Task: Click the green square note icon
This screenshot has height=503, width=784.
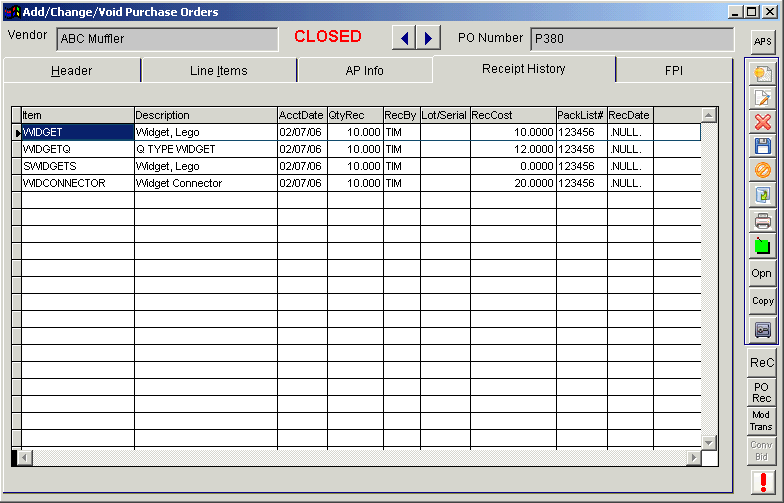Action: (x=762, y=246)
